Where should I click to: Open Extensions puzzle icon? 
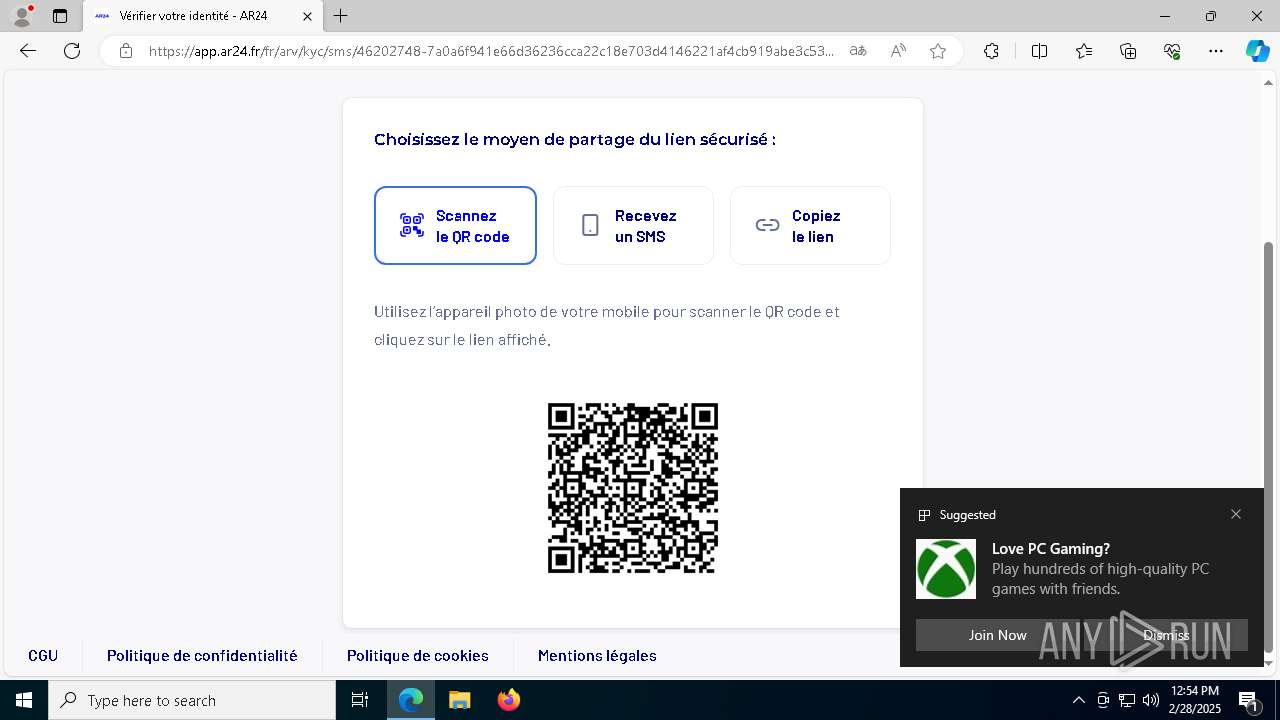click(991, 51)
